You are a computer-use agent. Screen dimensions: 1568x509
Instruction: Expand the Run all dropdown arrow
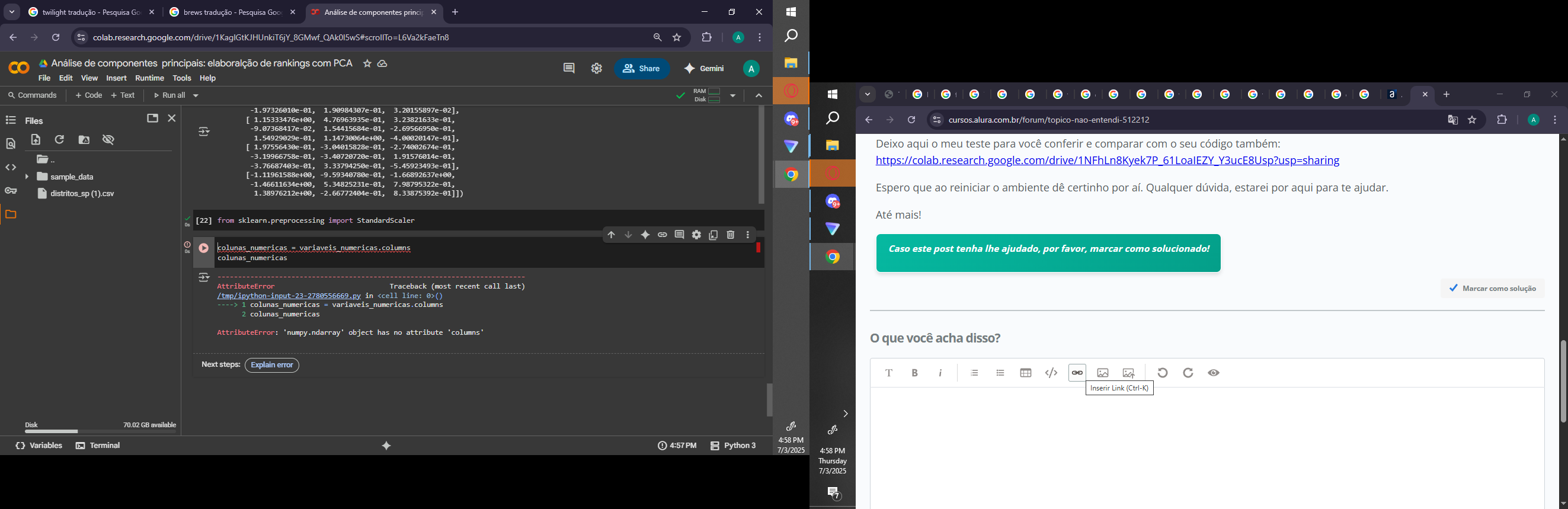point(196,95)
